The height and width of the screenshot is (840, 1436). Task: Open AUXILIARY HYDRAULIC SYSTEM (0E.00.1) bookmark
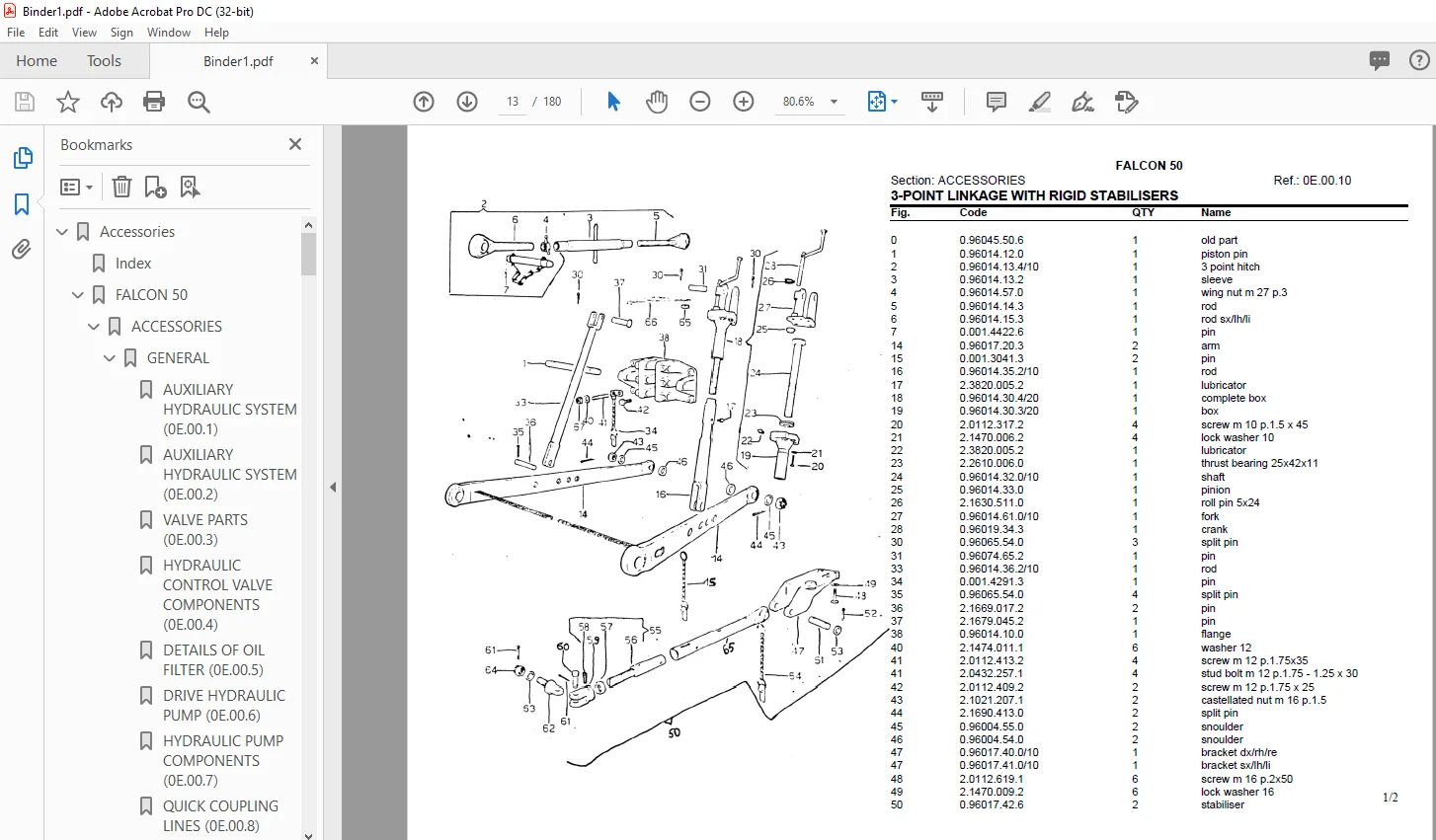(x=229, y=410)
